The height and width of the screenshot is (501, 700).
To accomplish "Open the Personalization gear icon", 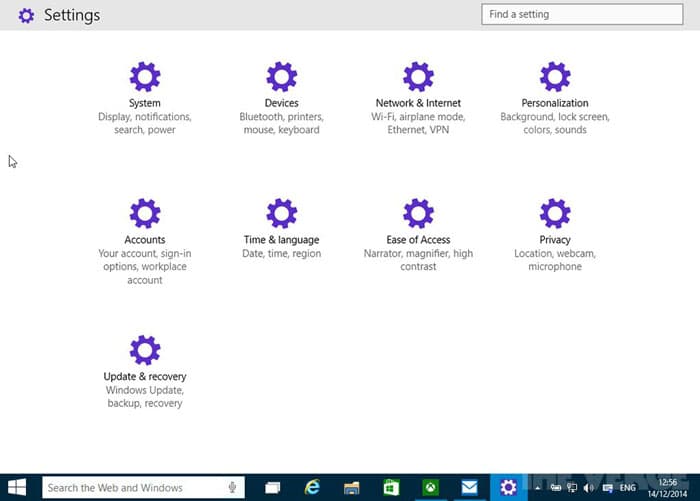I will 555,77.
